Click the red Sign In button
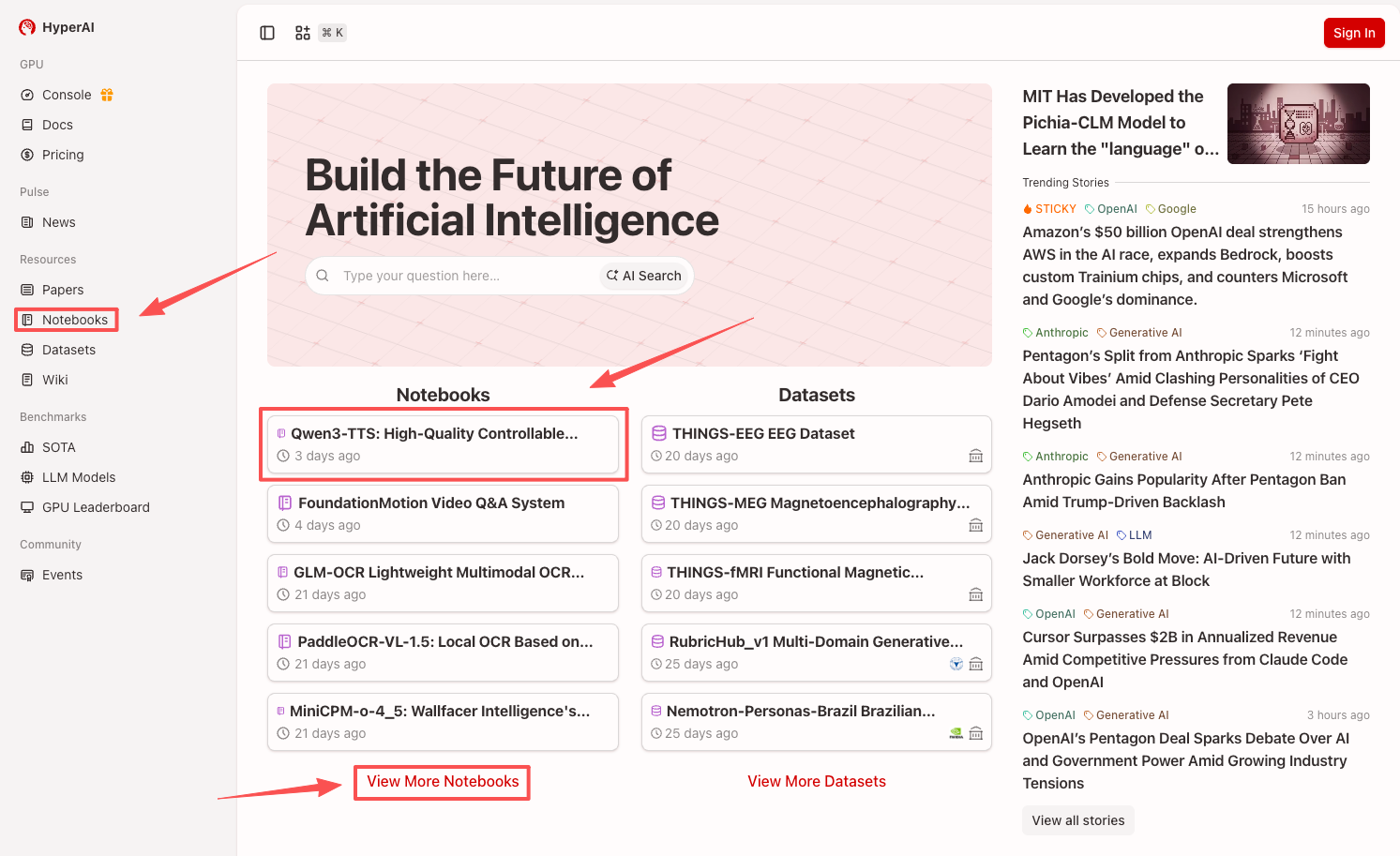The height and width of the screenshot is (856, 1400). click(x=1353, y=33)
